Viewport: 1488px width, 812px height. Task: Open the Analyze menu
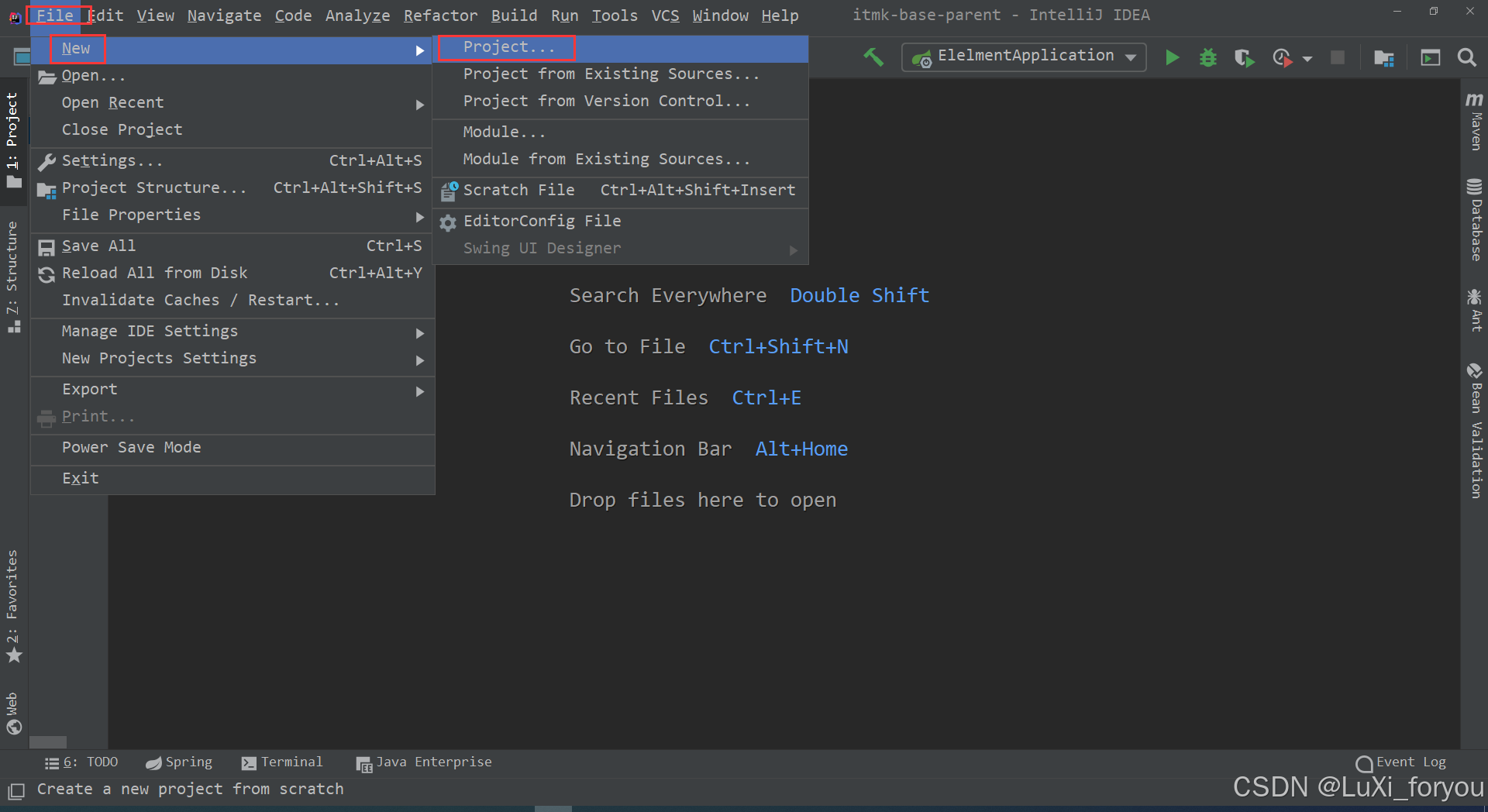(x=357, y=15)
